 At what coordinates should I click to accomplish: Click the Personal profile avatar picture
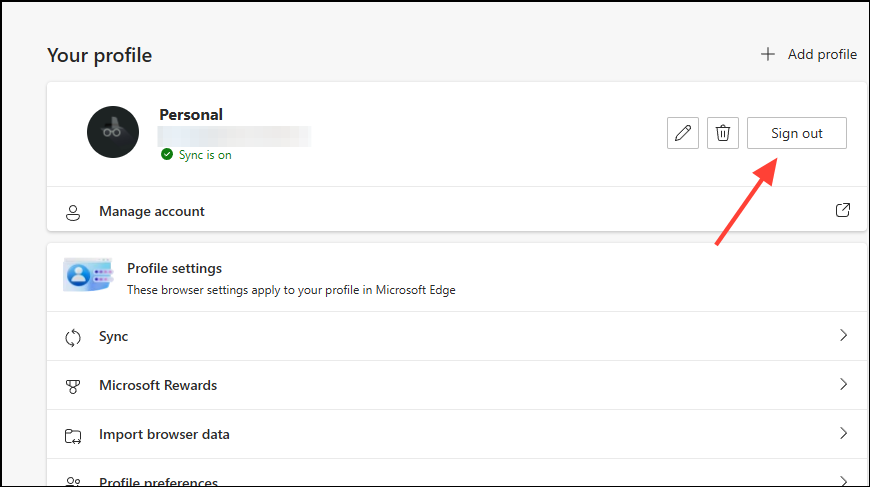coord(113,132)
